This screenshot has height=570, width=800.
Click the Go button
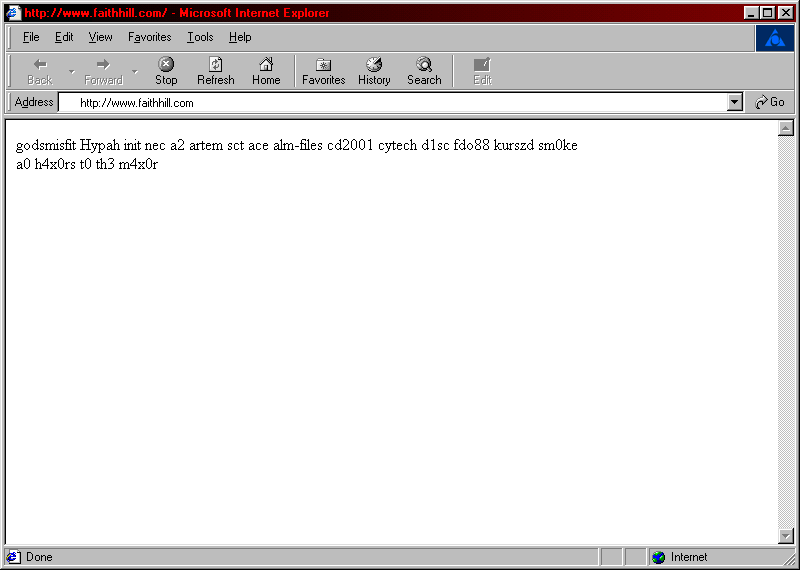click(x=770, y=102)
